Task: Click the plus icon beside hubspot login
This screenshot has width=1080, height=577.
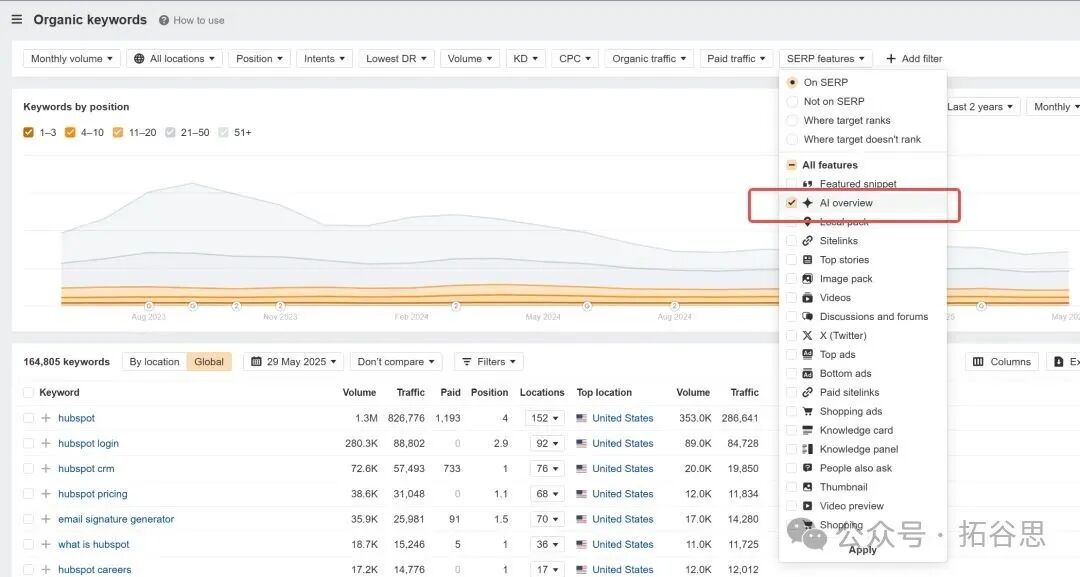Action: (45, 443)
